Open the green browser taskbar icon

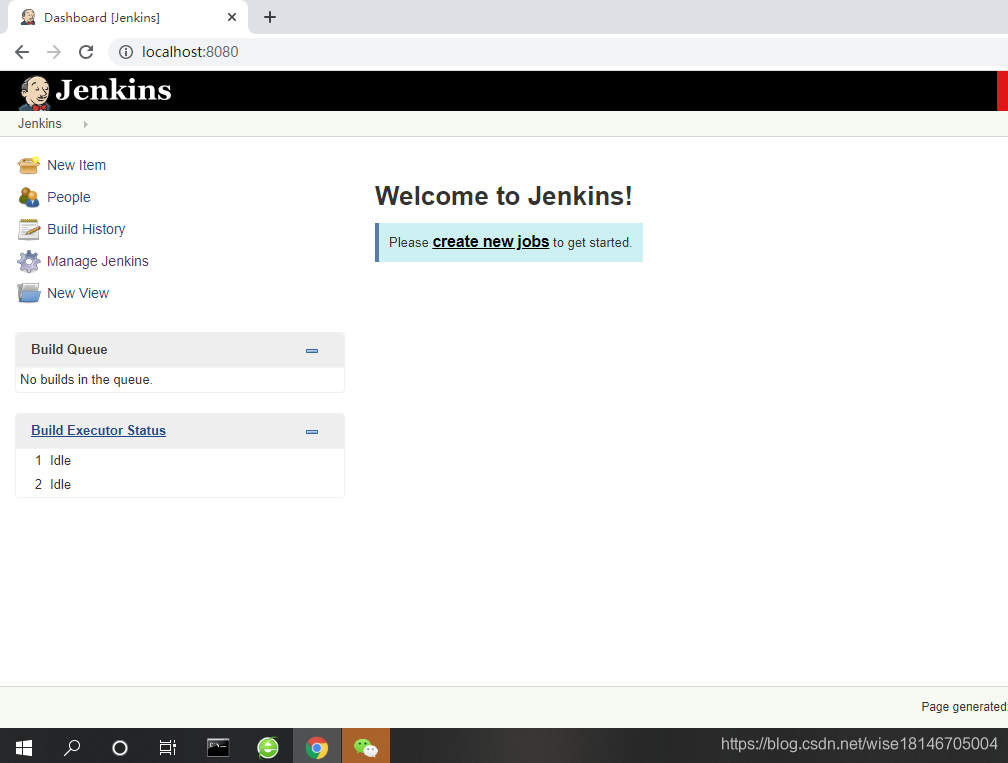pos(268,748)
